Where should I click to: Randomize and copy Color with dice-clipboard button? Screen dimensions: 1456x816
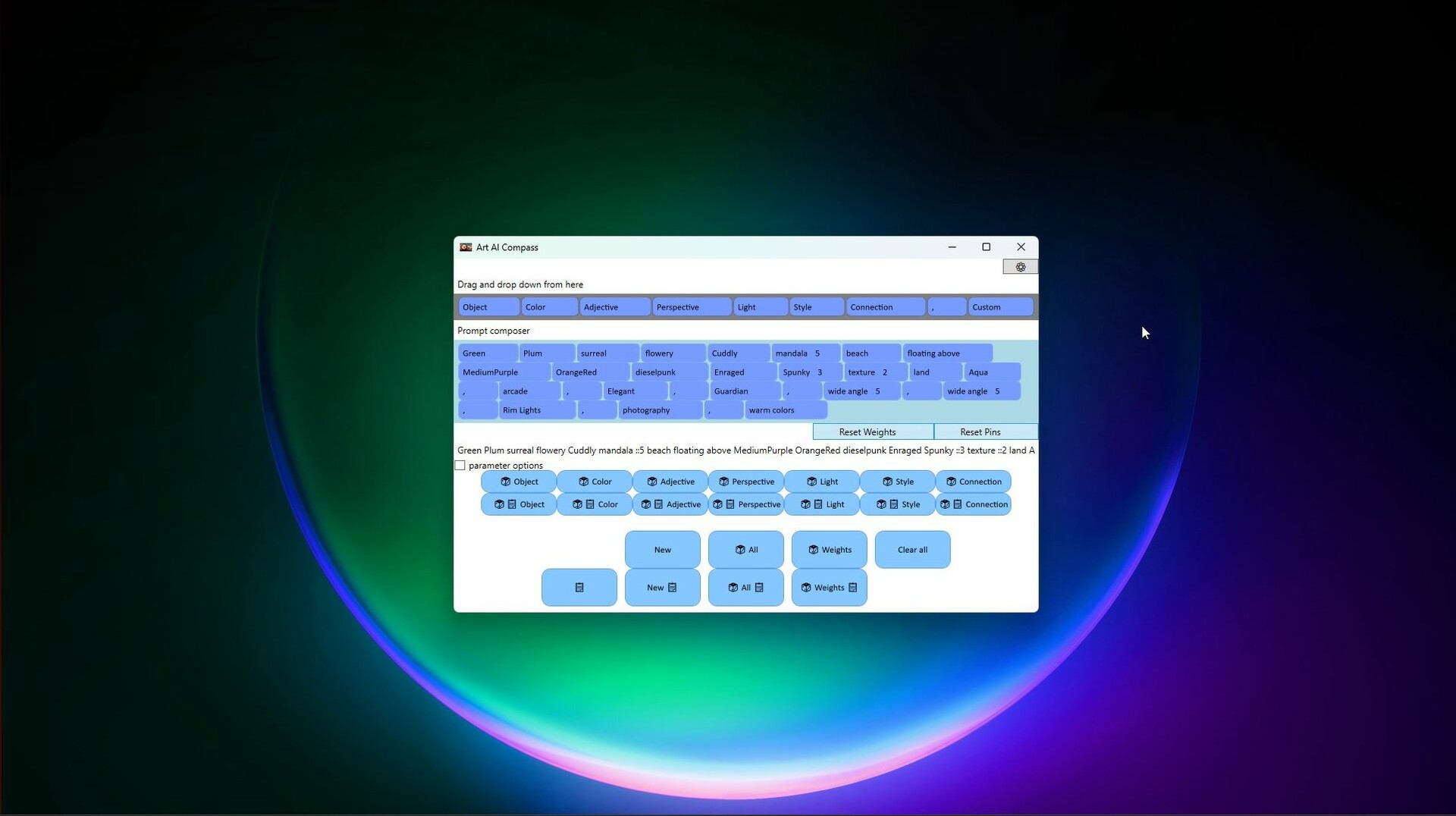click(x=595, y=504)
